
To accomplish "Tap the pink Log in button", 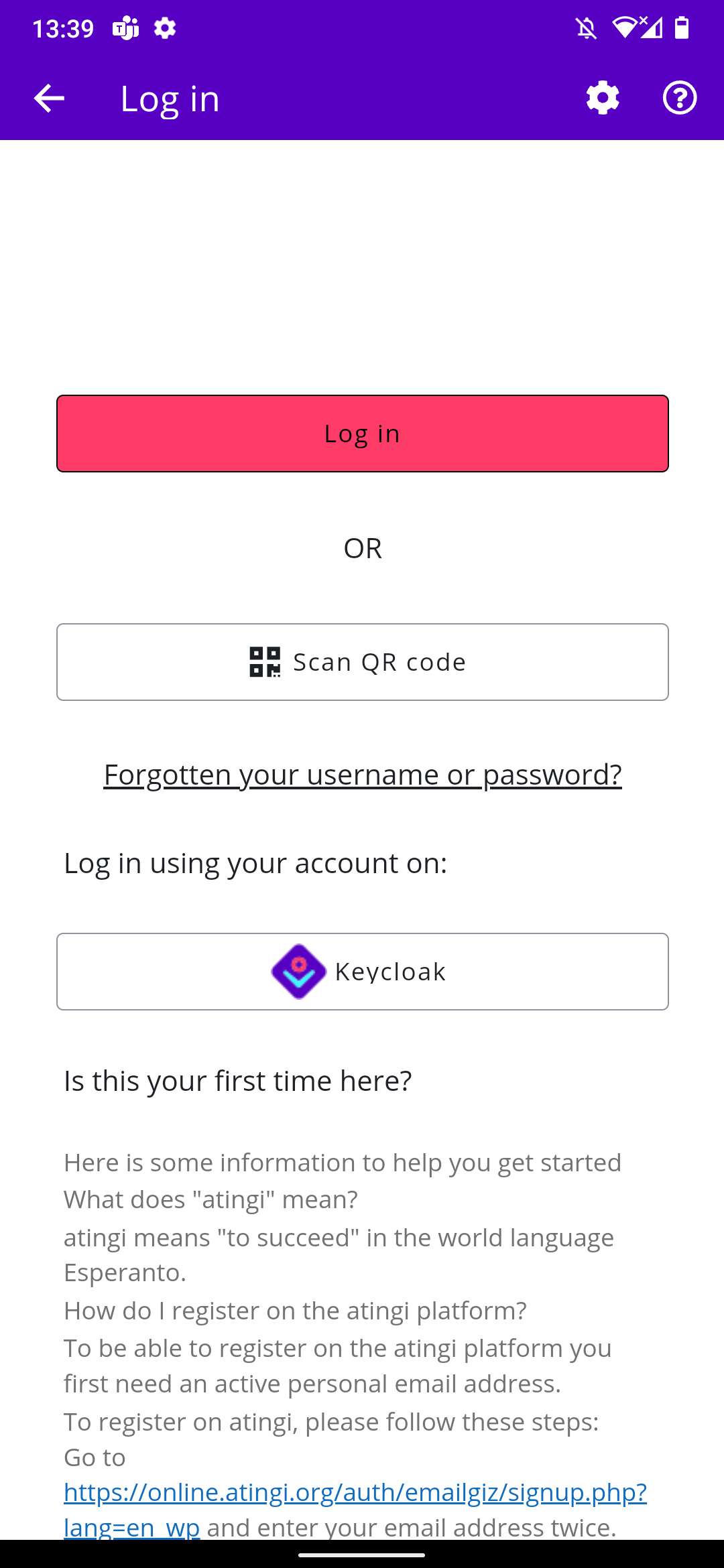I will (363, 434).
